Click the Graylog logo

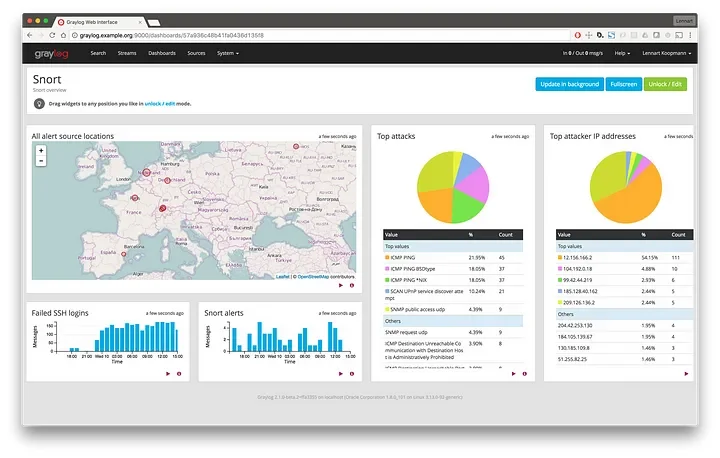click(x=51, y=54)
